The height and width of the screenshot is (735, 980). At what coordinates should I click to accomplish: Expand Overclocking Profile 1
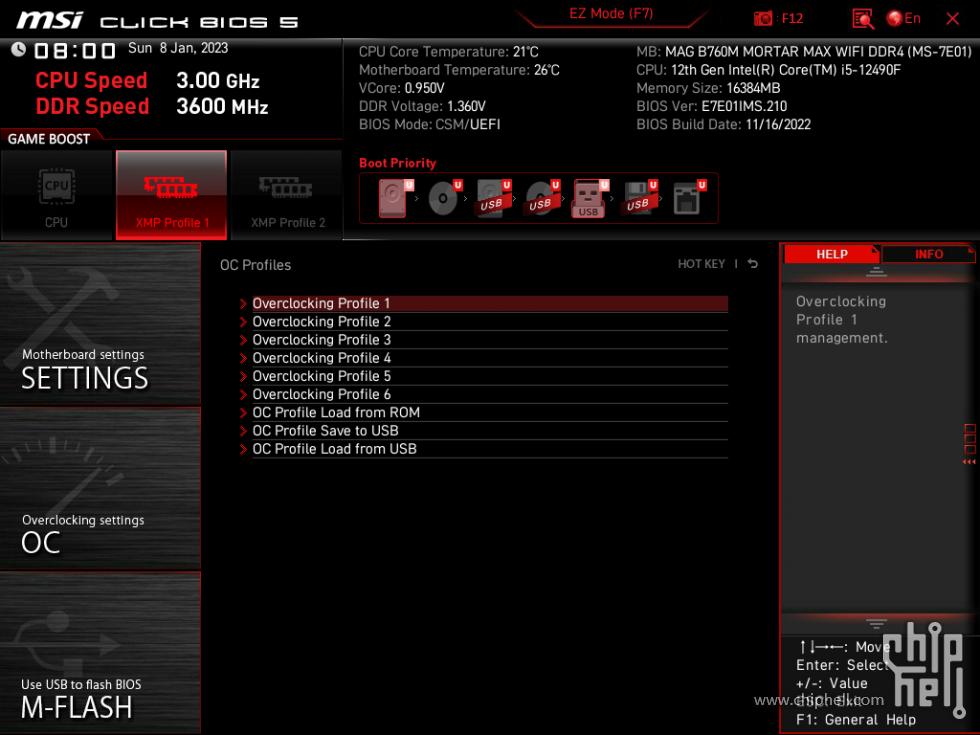[x=322, y=303]
